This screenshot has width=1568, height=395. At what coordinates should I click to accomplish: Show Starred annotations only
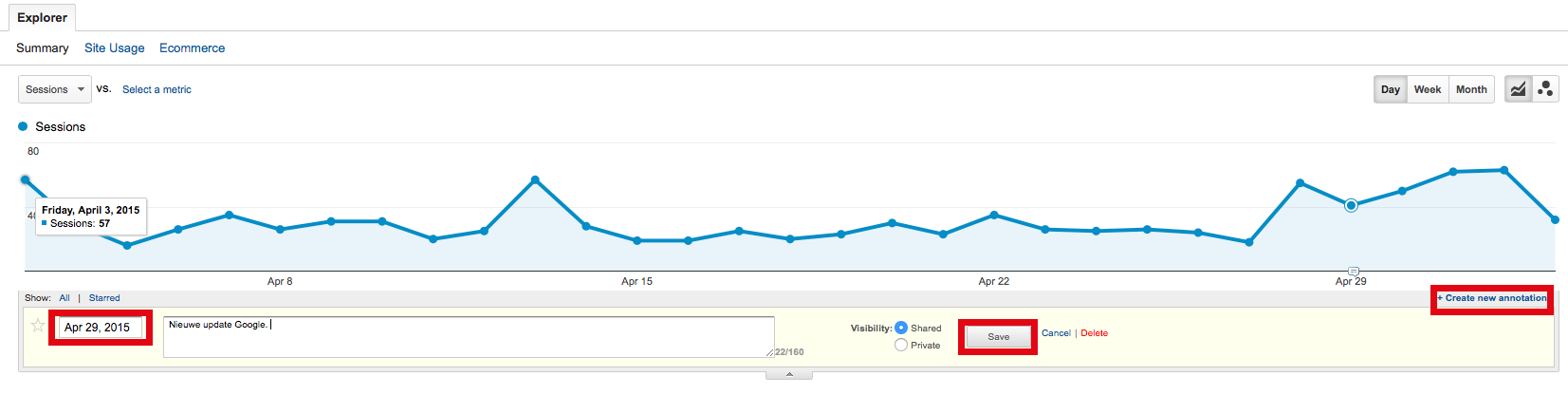104,298
